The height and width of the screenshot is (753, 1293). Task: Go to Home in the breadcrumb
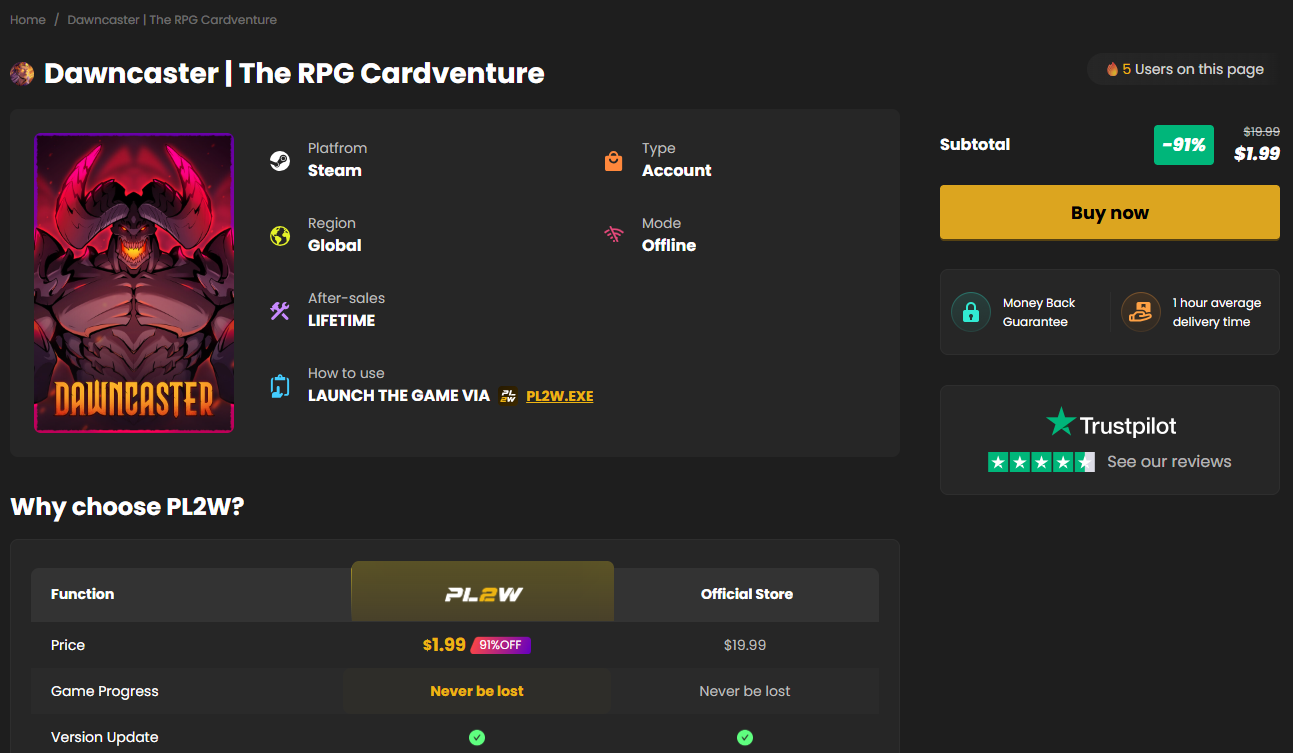pos(28,20)
